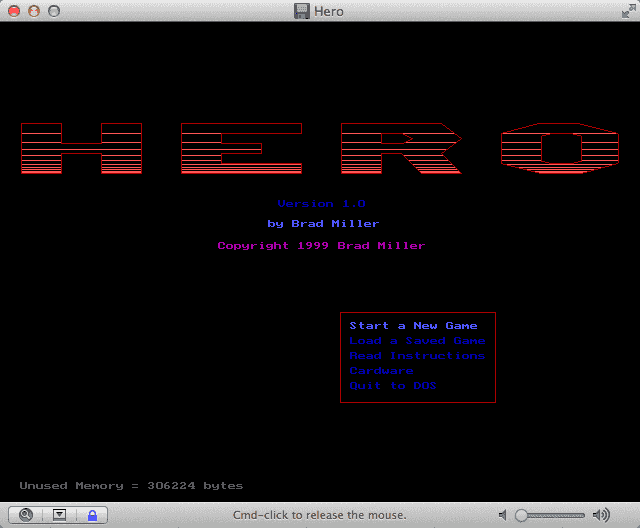This screenshot has width=640, height=528.
Task: Choose Quit to DOS
Action: [x=393, y=386]
